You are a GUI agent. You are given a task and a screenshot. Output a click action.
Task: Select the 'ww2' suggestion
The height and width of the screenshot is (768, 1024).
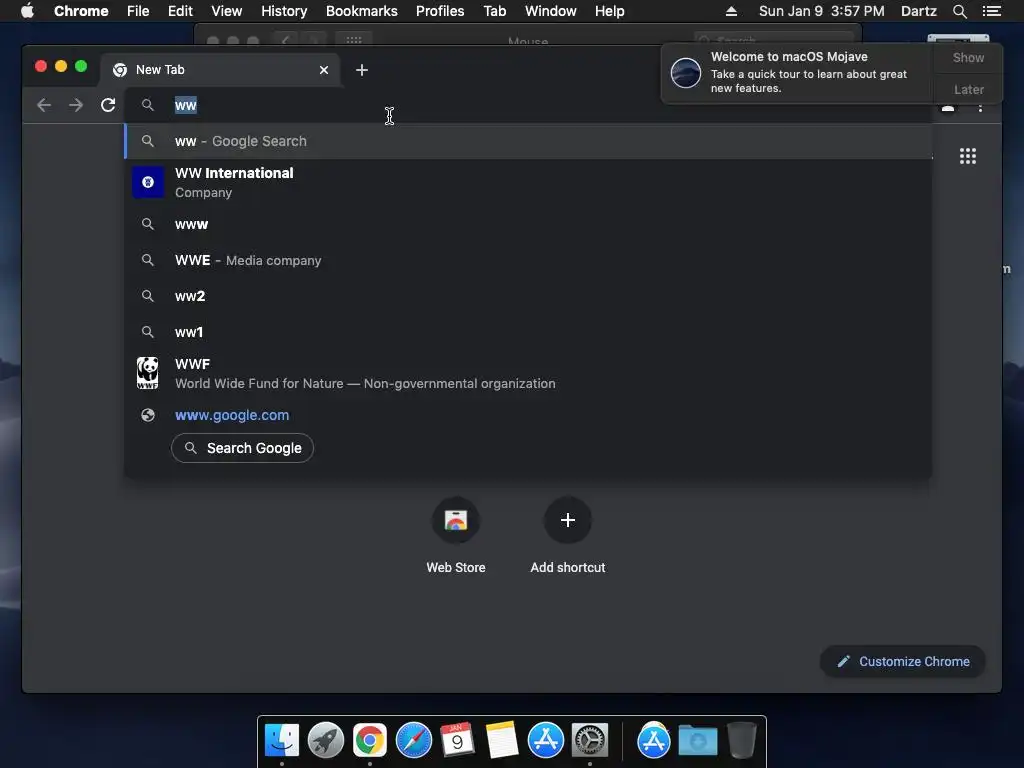528,296
